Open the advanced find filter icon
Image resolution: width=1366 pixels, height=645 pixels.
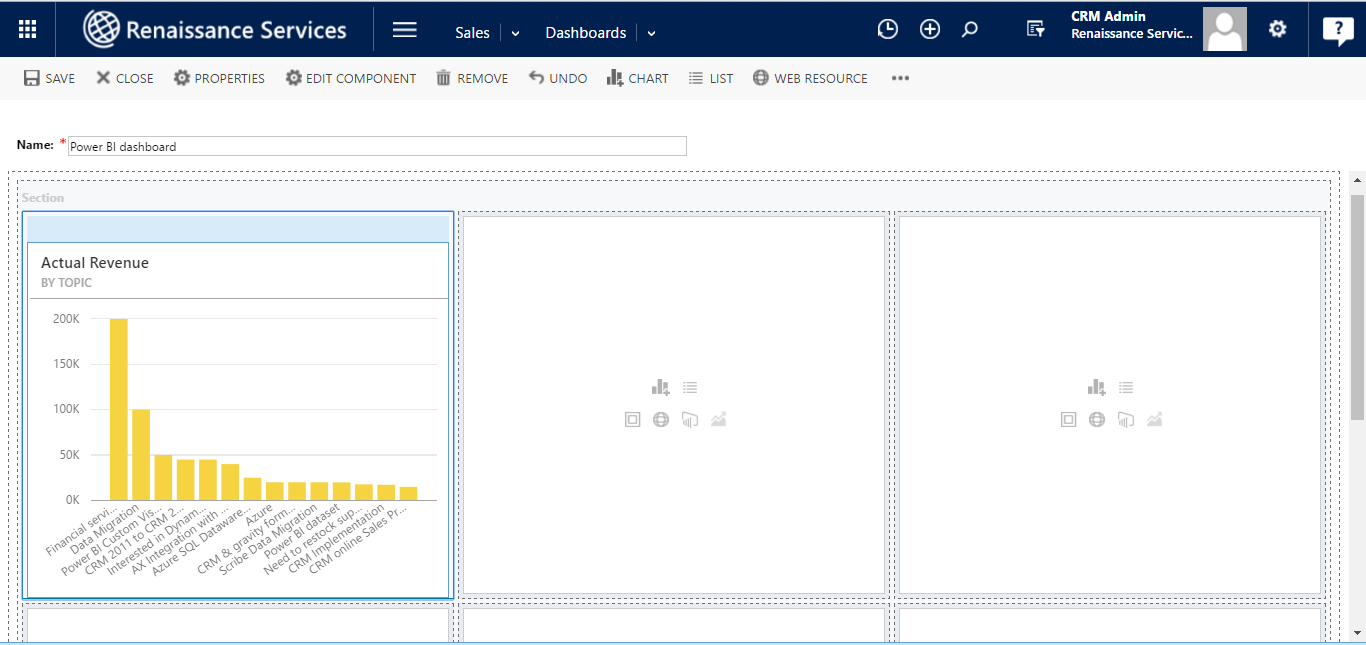click(1036, 30)
